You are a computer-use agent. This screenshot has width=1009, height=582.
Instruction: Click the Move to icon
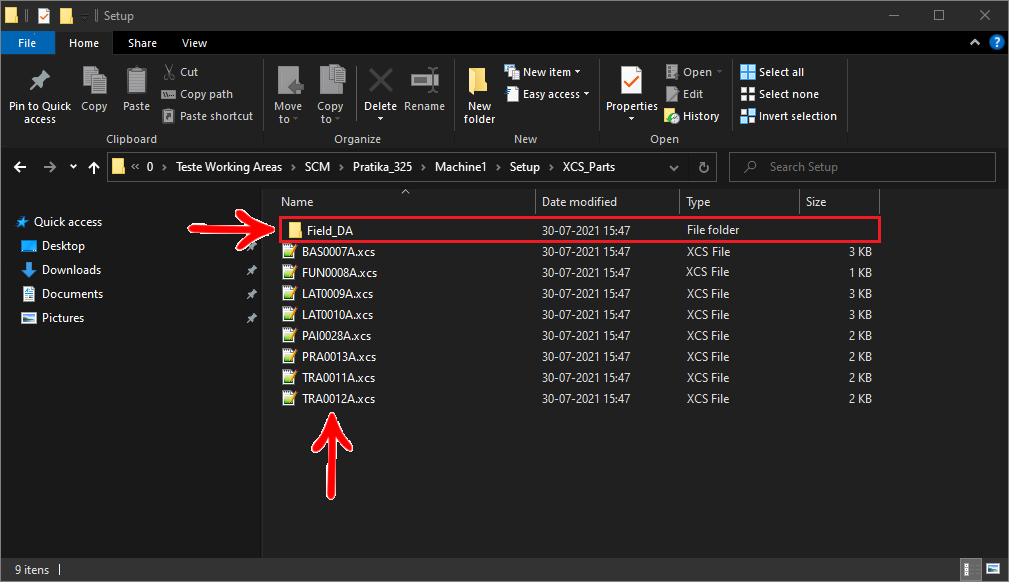[288, 81]
